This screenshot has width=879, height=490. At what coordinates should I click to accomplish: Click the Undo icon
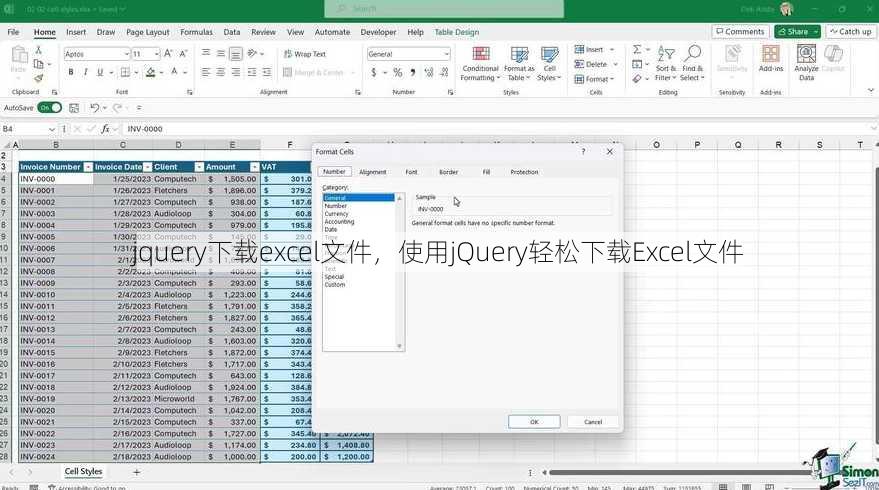(x=95, y=108)
